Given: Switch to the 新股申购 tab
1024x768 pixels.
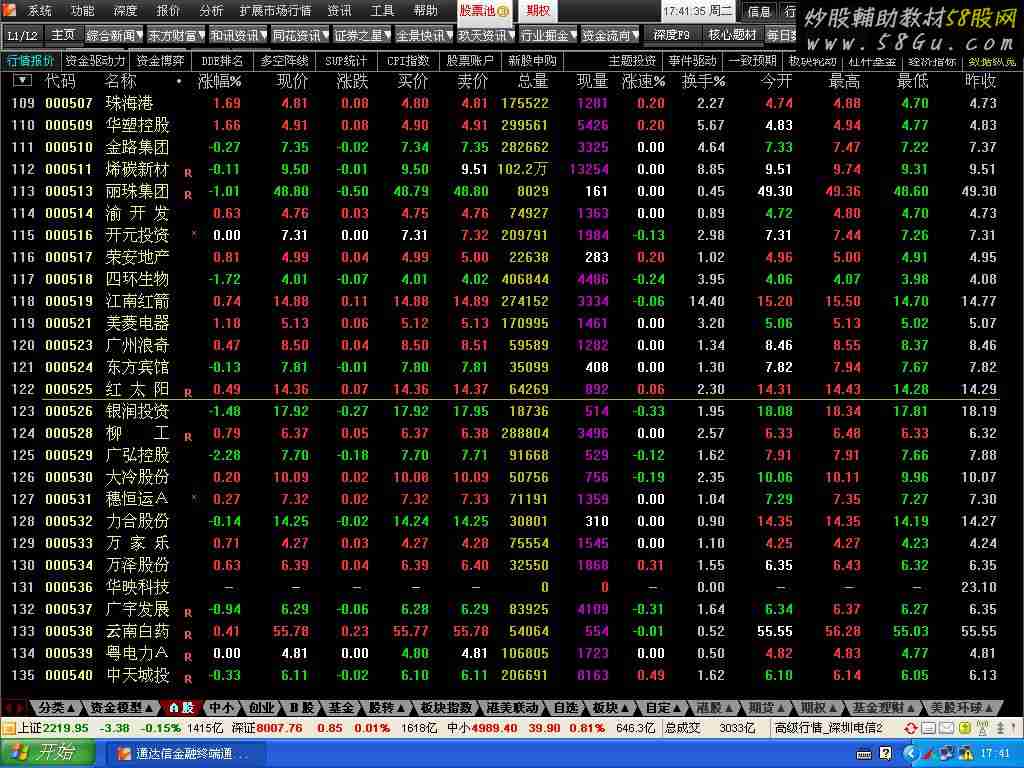Looking at the screenshot, I should (x=532, y=61).
